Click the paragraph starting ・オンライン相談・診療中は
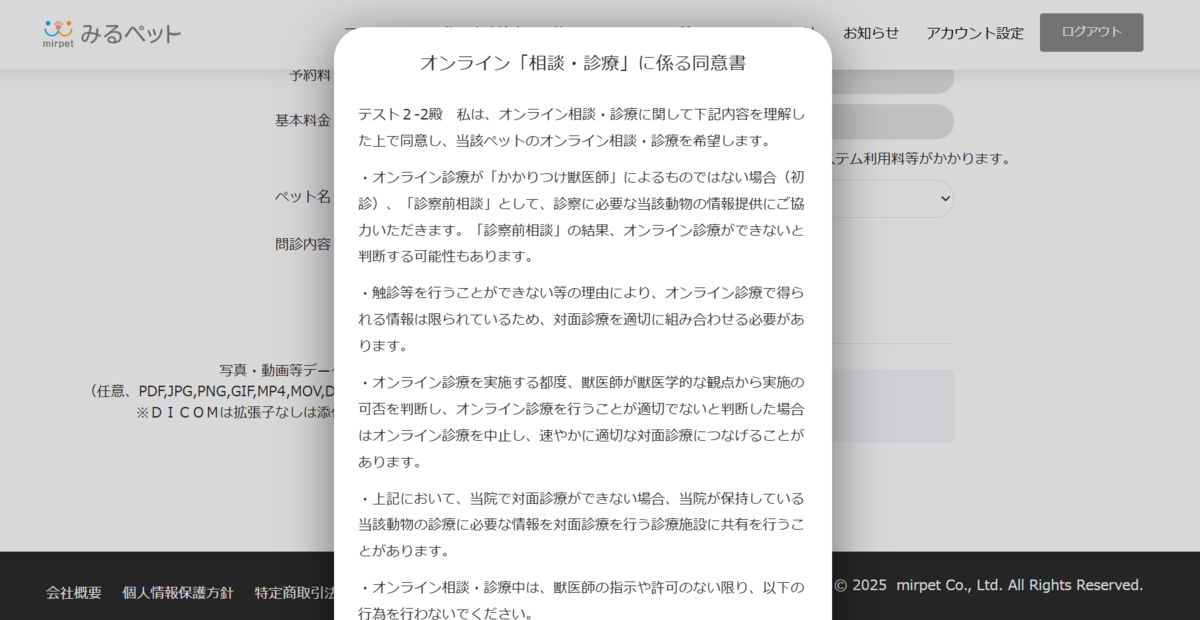 [581, 600]
